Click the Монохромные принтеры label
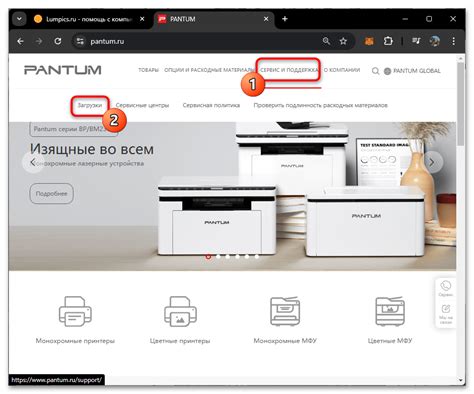The width and height of the screenshot is (474, 394). coord(75,341)
